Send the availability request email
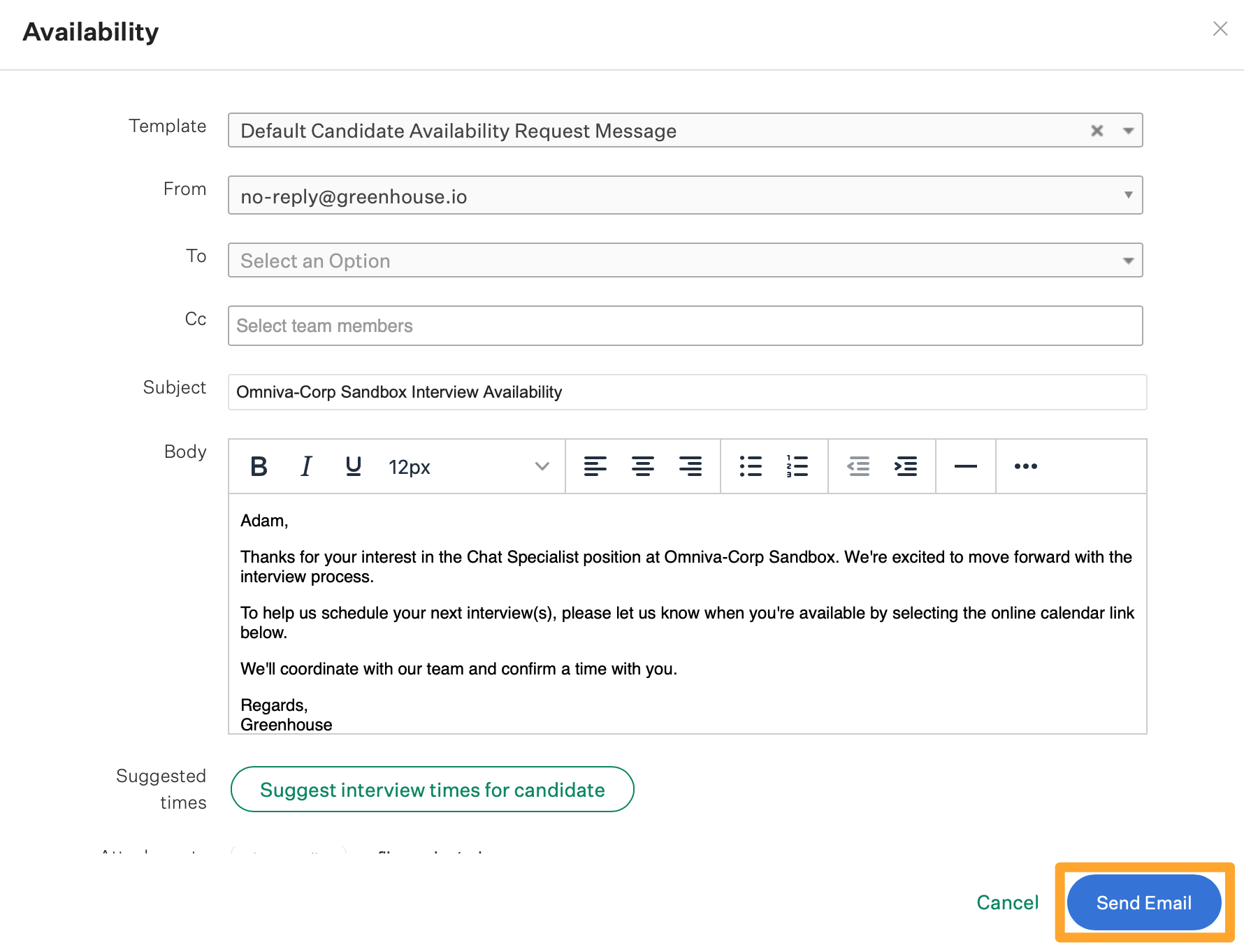 click(1143, 902)
